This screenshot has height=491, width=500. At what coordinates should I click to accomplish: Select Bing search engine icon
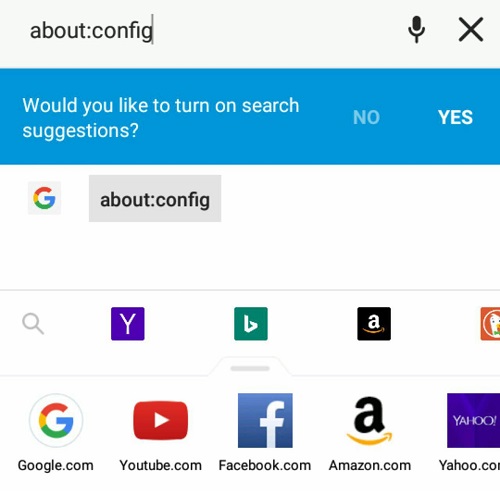(251, 323)
